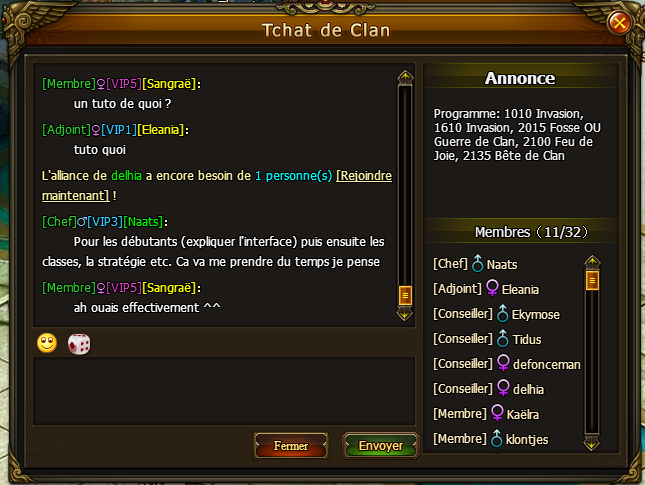Click the male icon next to Naats in members
The height and width of the screenshot is (485, 645).
(477, 263)
